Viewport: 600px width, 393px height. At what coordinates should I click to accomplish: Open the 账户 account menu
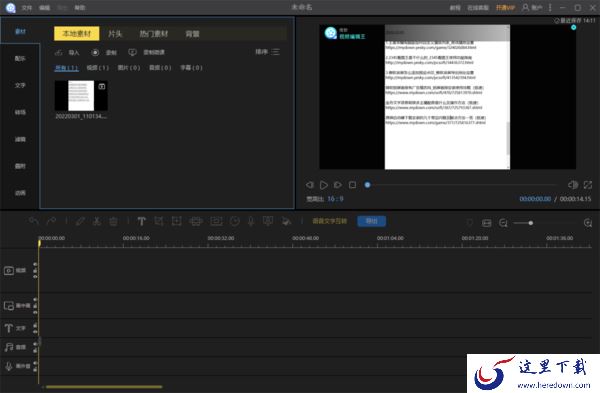click(x=532, y=8)
